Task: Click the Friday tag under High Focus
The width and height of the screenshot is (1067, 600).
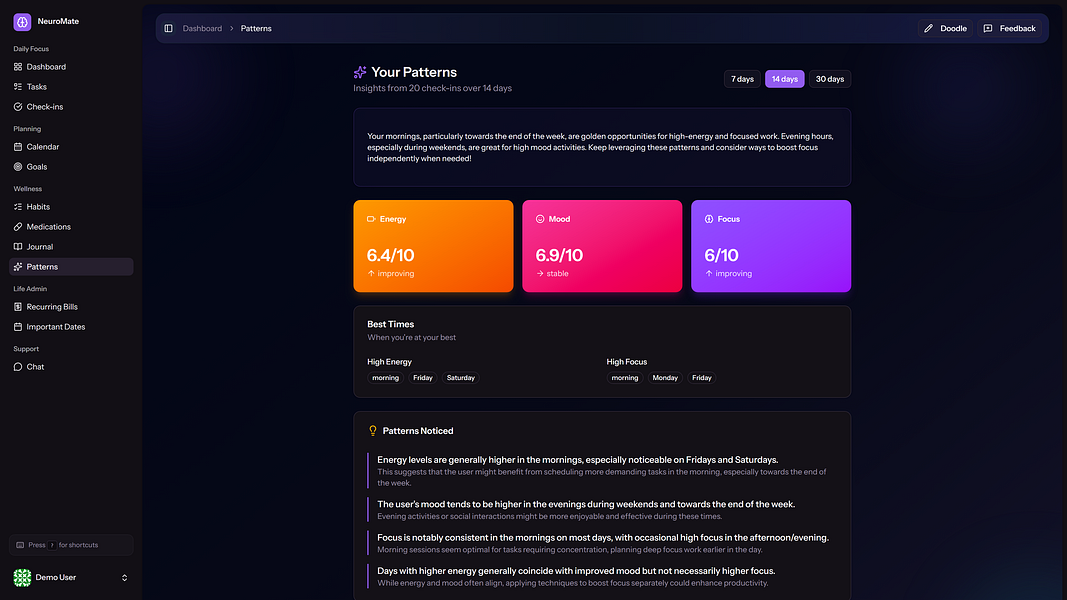Action: click(702, 378)
